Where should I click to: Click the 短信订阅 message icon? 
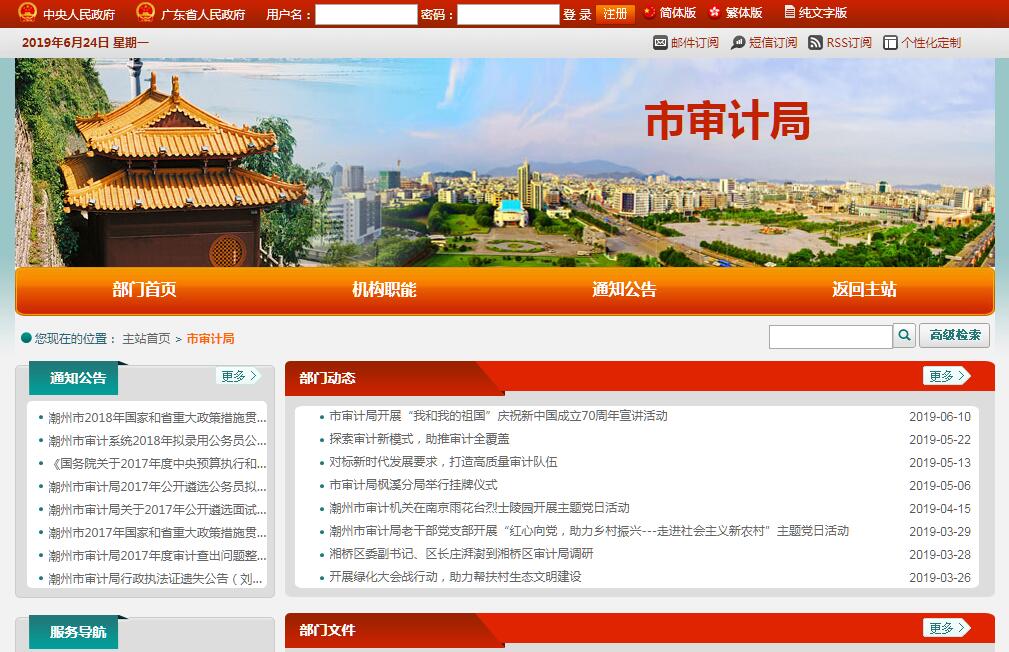[x=739, y=43]
